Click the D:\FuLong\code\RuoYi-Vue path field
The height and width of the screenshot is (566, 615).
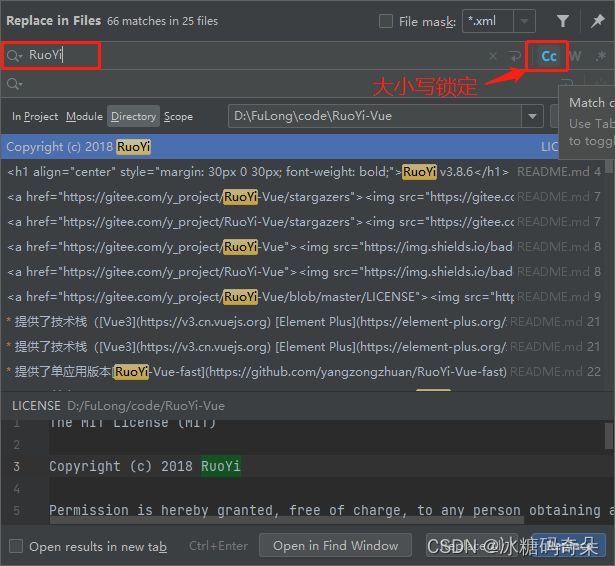pos(375,116)
